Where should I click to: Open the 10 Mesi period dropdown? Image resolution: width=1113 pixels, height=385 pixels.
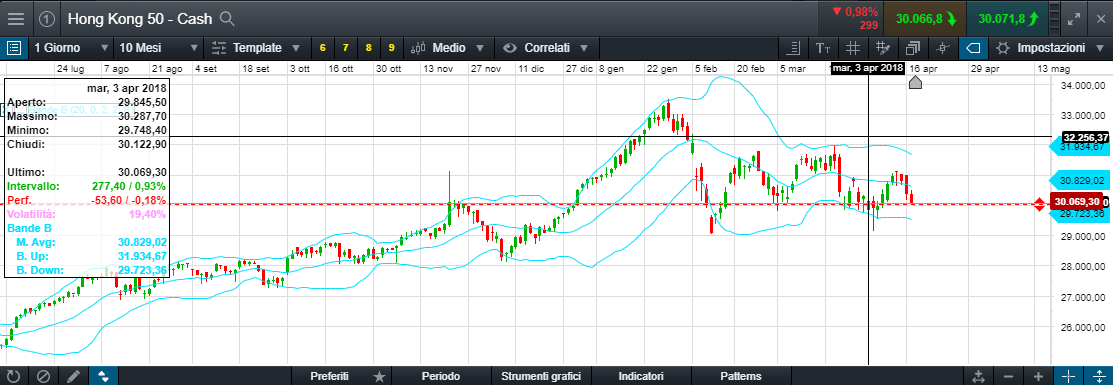[158, 48]
